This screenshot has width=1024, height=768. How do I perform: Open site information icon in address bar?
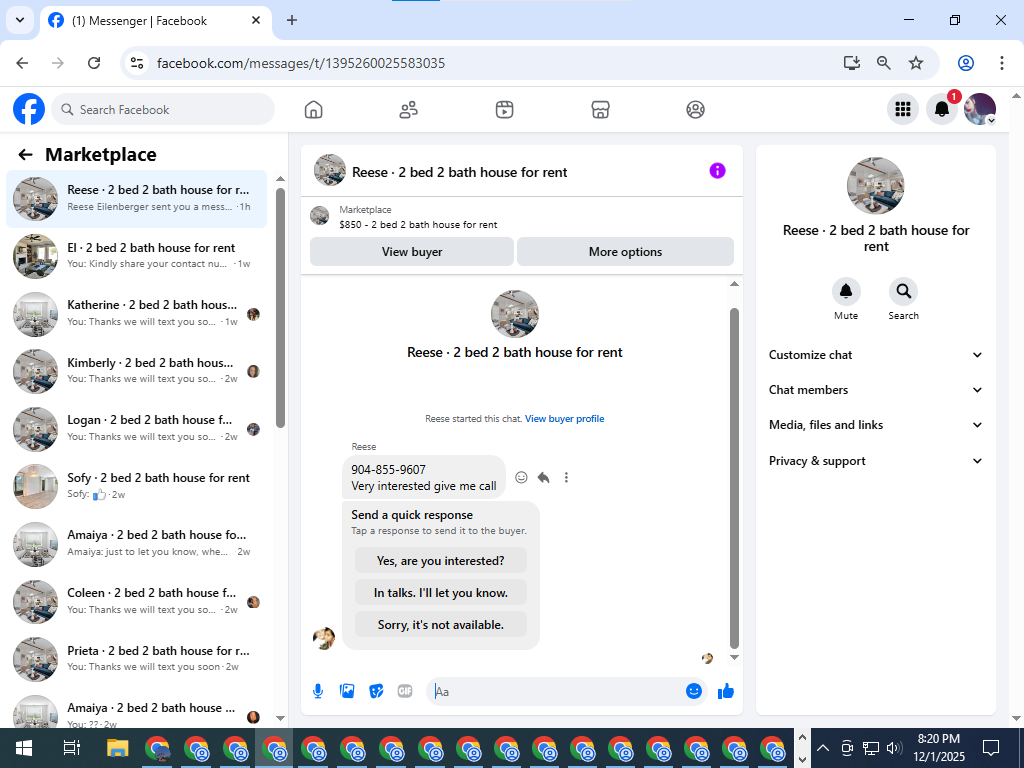(136, 63)
